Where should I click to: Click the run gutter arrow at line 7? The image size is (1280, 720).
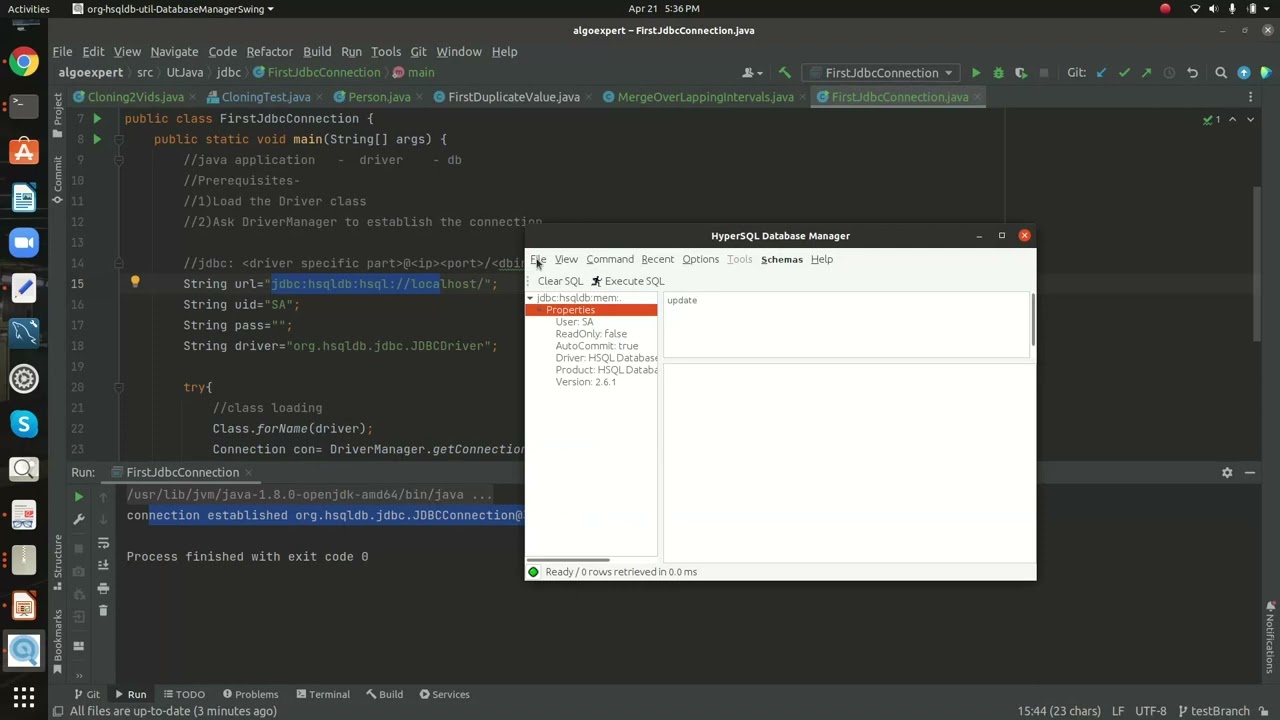pos(97,118)
